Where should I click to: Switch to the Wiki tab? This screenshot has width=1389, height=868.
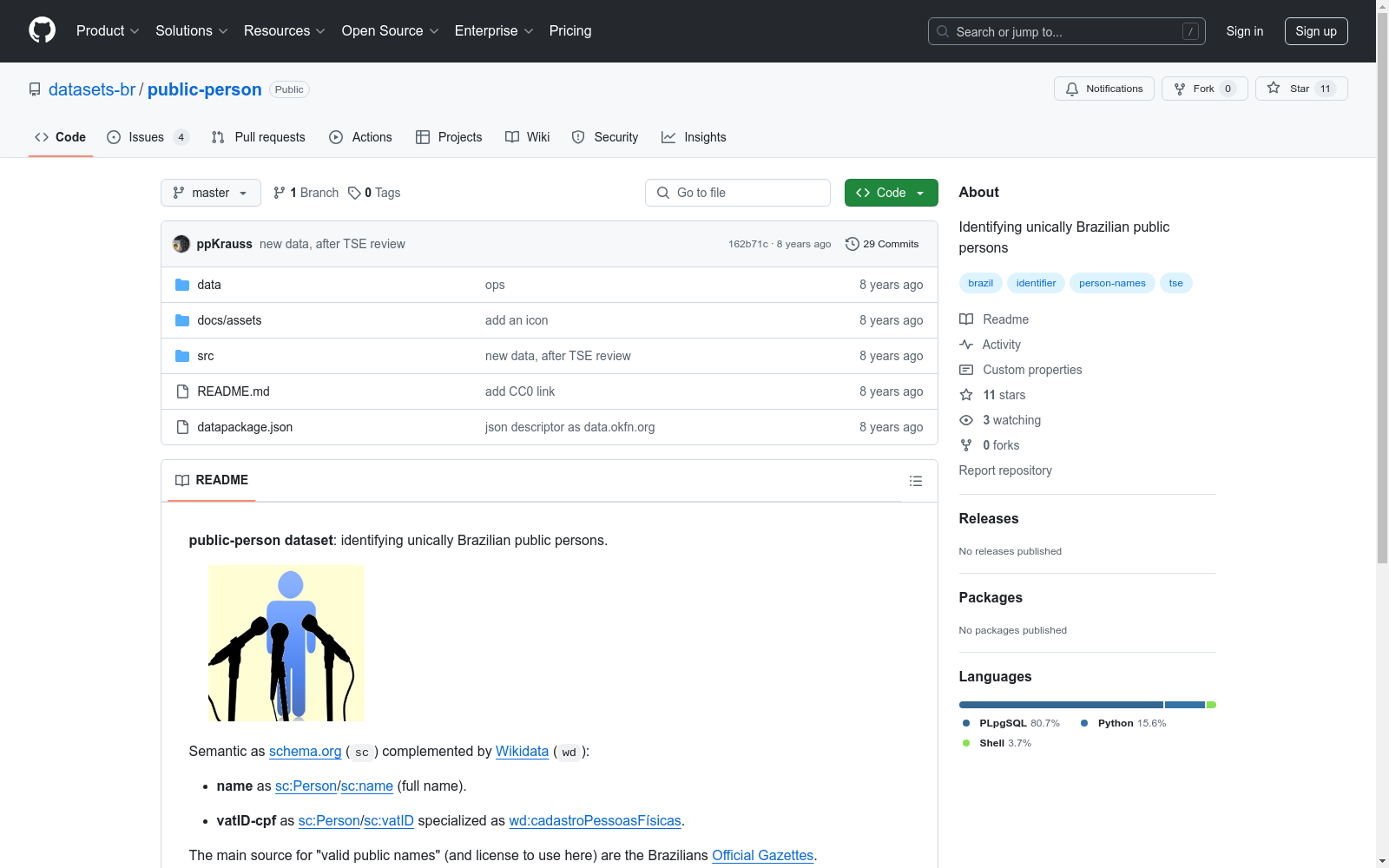tap(528, 137)
